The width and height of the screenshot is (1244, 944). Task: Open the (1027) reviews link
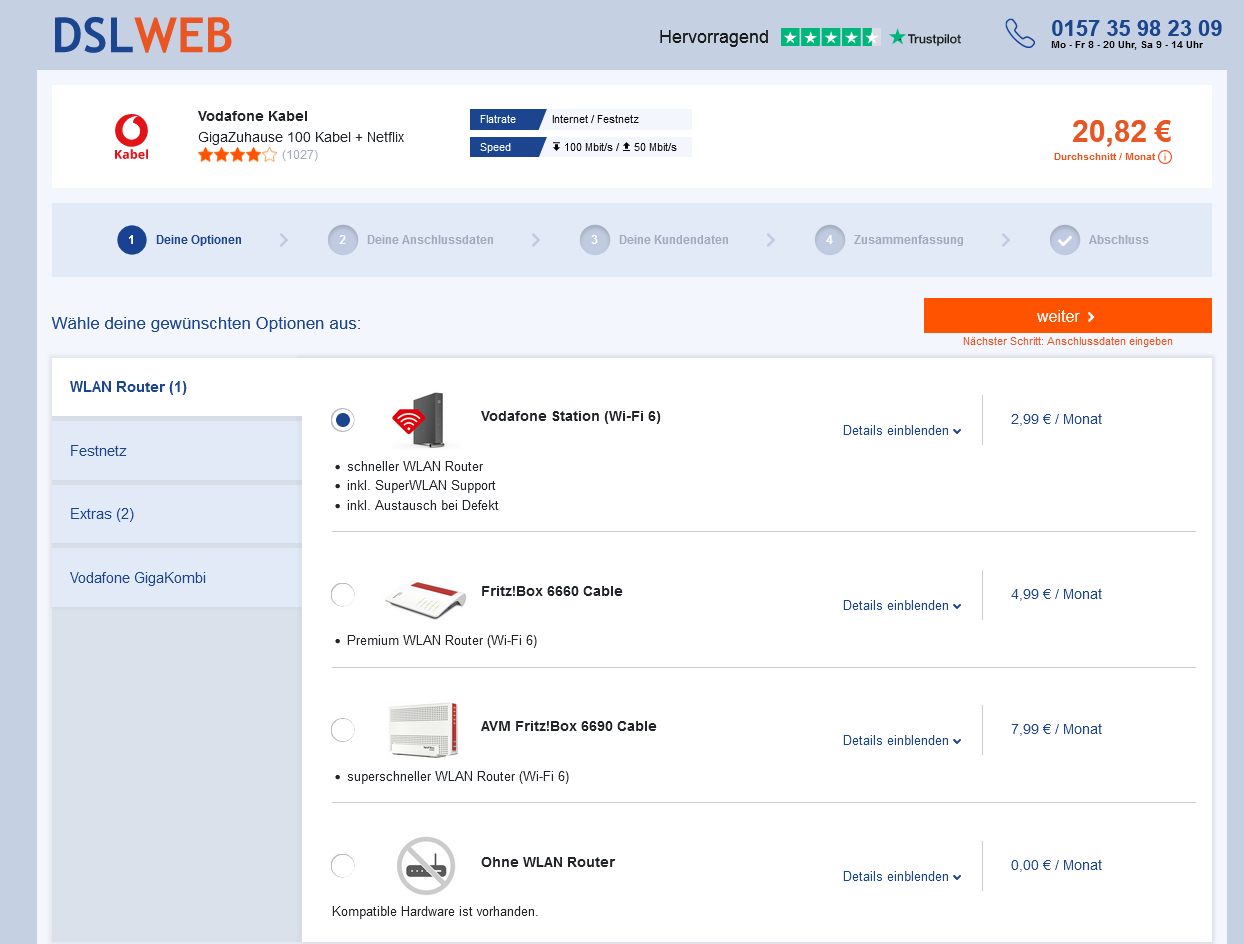pos(298,155)
